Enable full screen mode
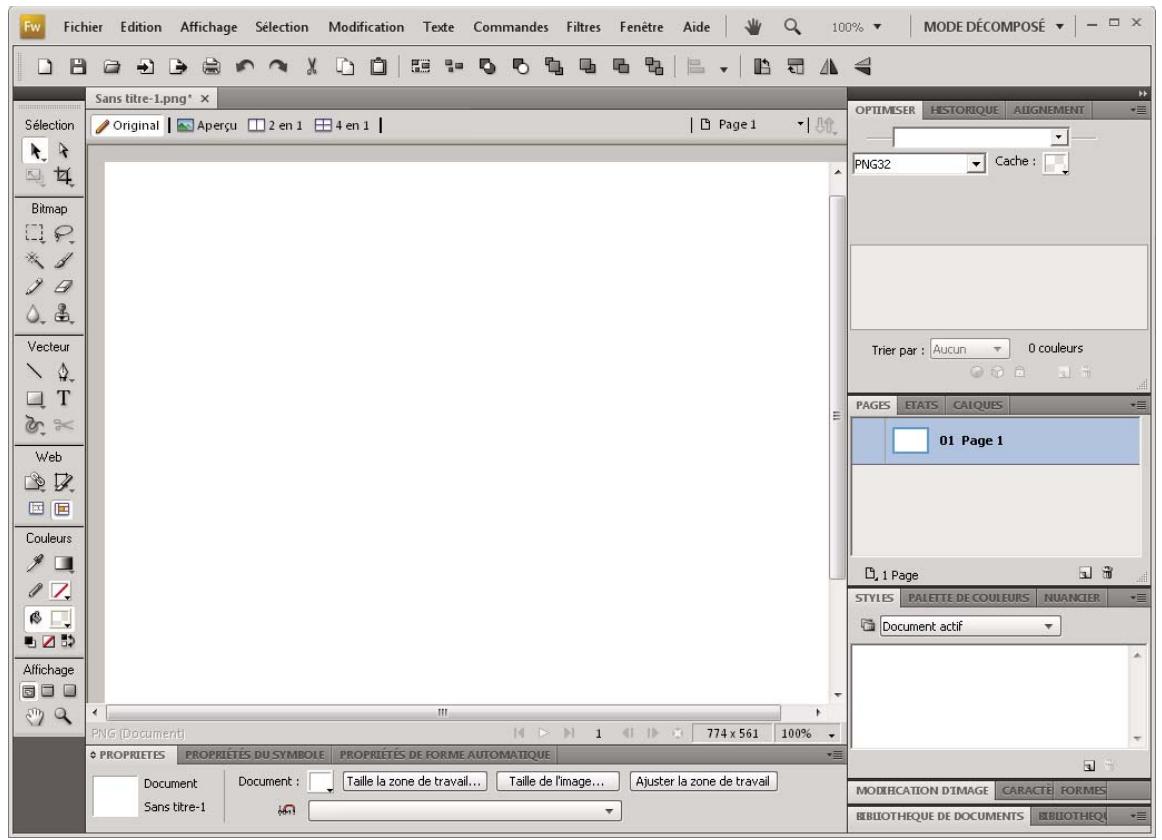 click(x=70, y=691)
